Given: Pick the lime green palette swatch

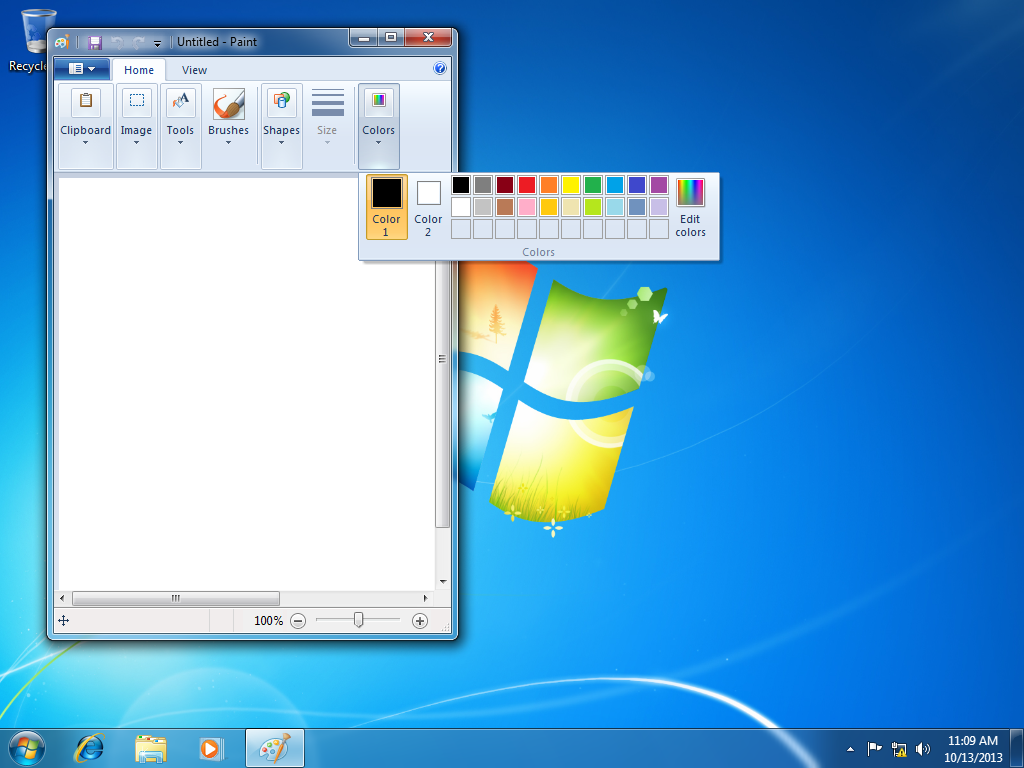Looking at the screenshot, I should 593,207.
